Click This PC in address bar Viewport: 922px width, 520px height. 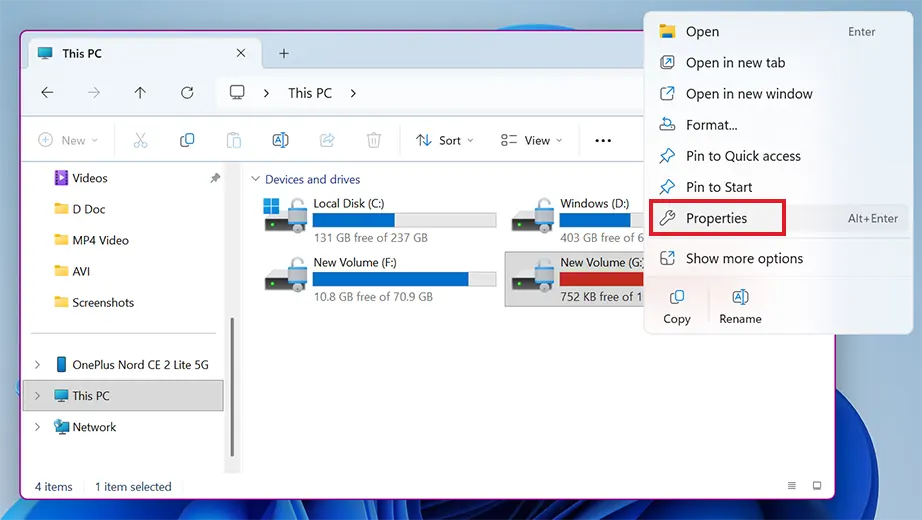pyautogui.click(x=310, y=93)
